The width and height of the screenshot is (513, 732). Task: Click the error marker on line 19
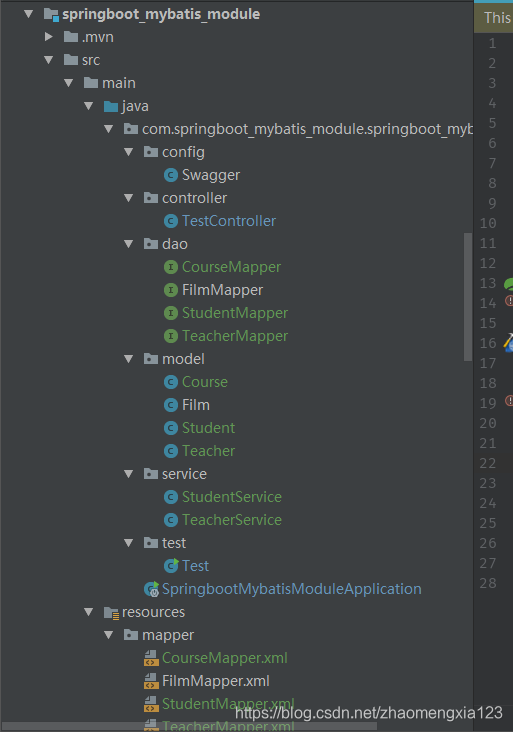(509, 401)
